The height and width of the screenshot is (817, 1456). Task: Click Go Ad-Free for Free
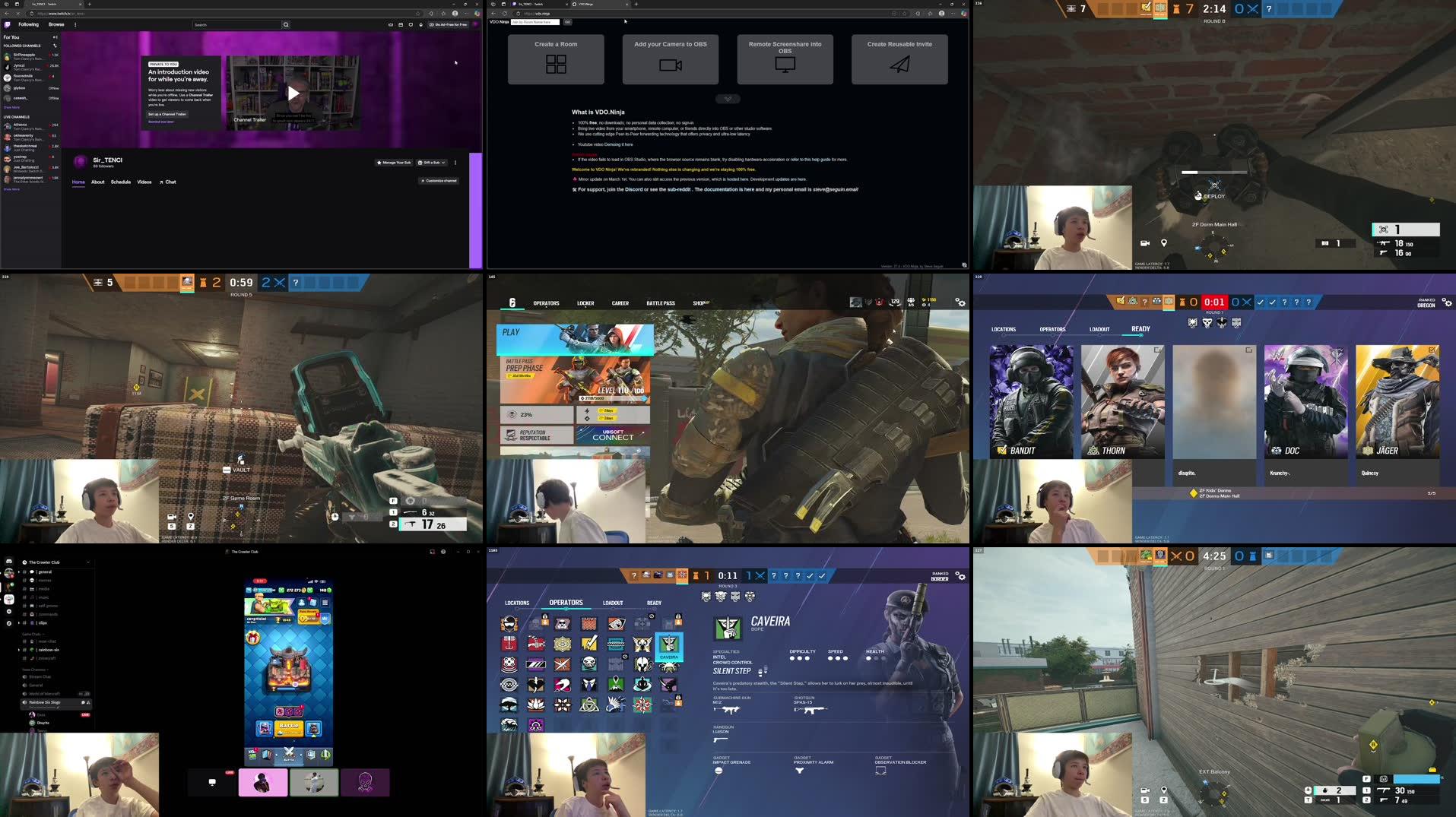point(448,24)
